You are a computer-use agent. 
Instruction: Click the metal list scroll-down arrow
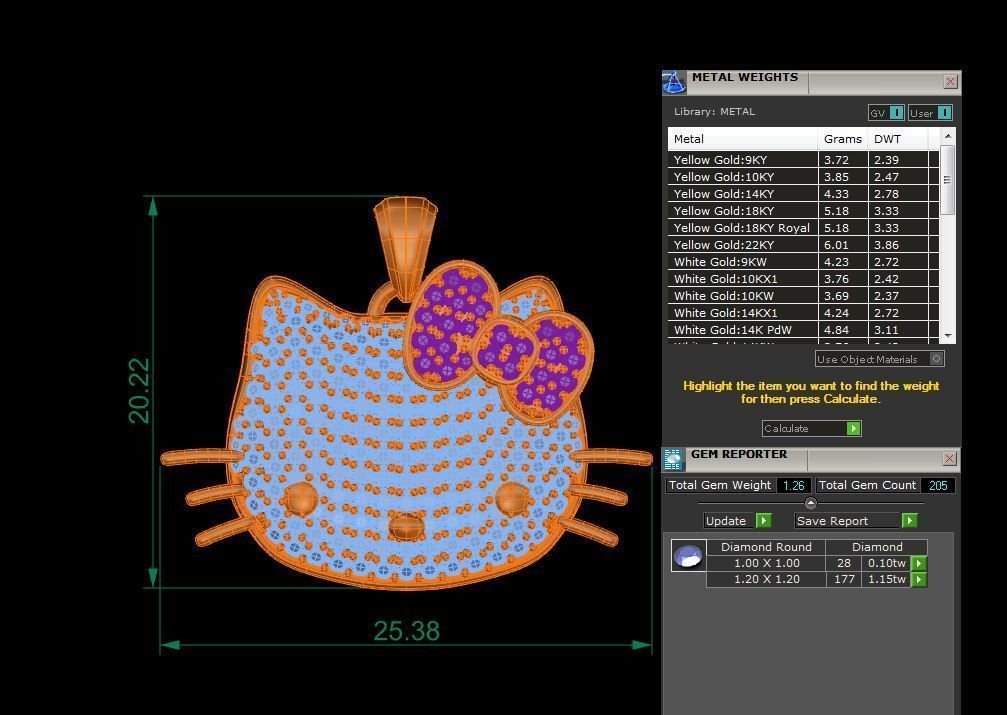(x=947, y=336)
